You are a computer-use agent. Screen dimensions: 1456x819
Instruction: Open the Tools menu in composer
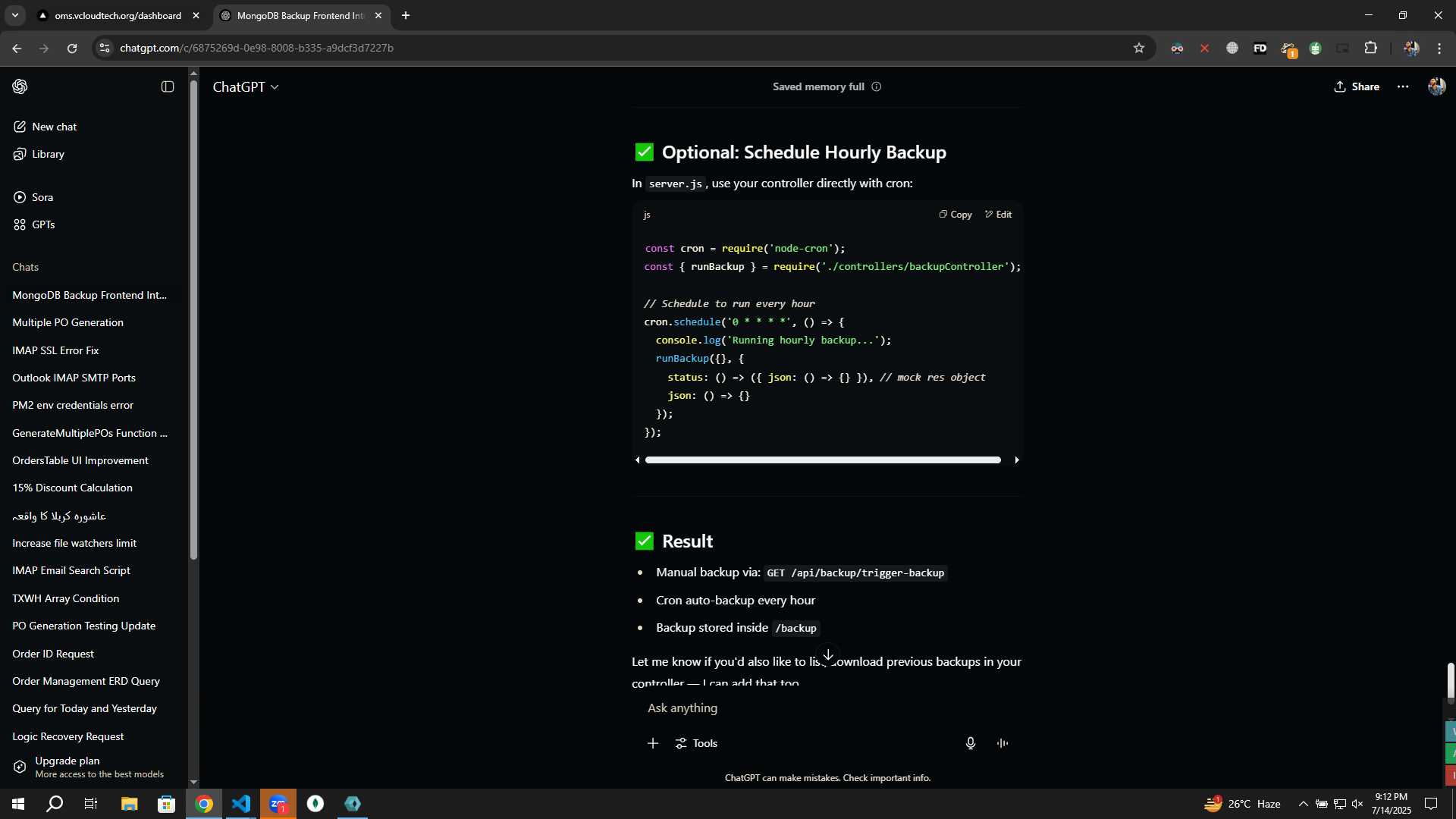point(696,743)
